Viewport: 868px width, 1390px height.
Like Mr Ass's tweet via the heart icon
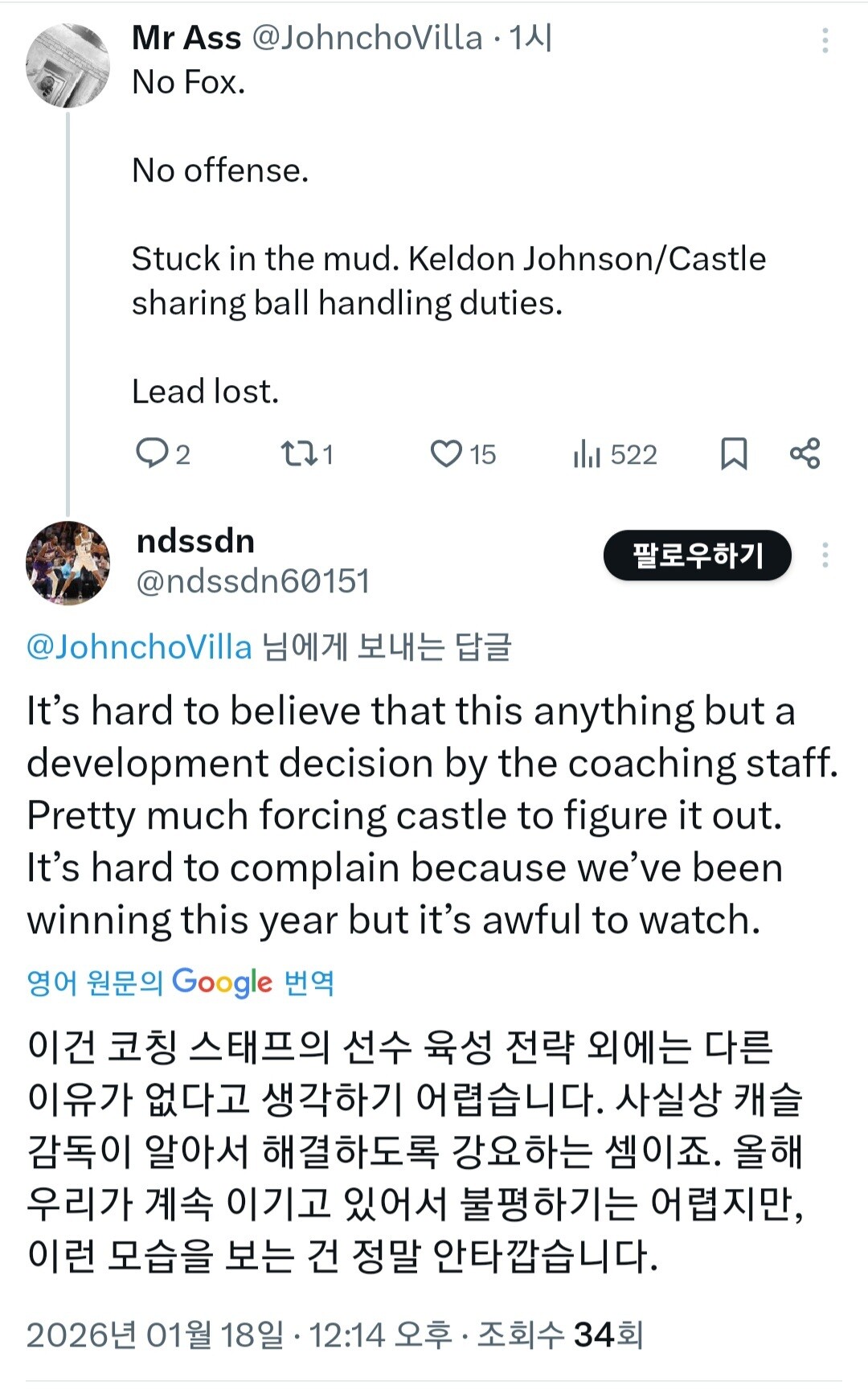446,453
